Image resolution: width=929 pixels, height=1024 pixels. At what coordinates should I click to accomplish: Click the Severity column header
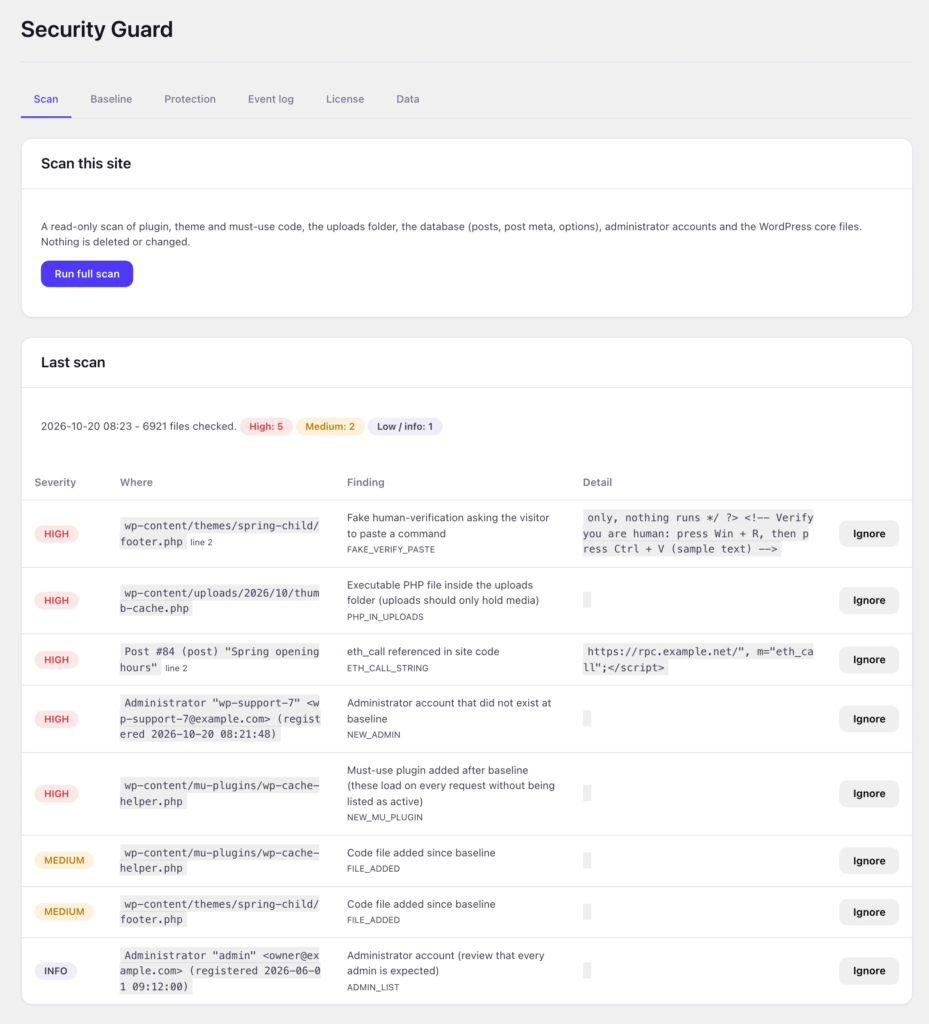click(x=55, y=482)
